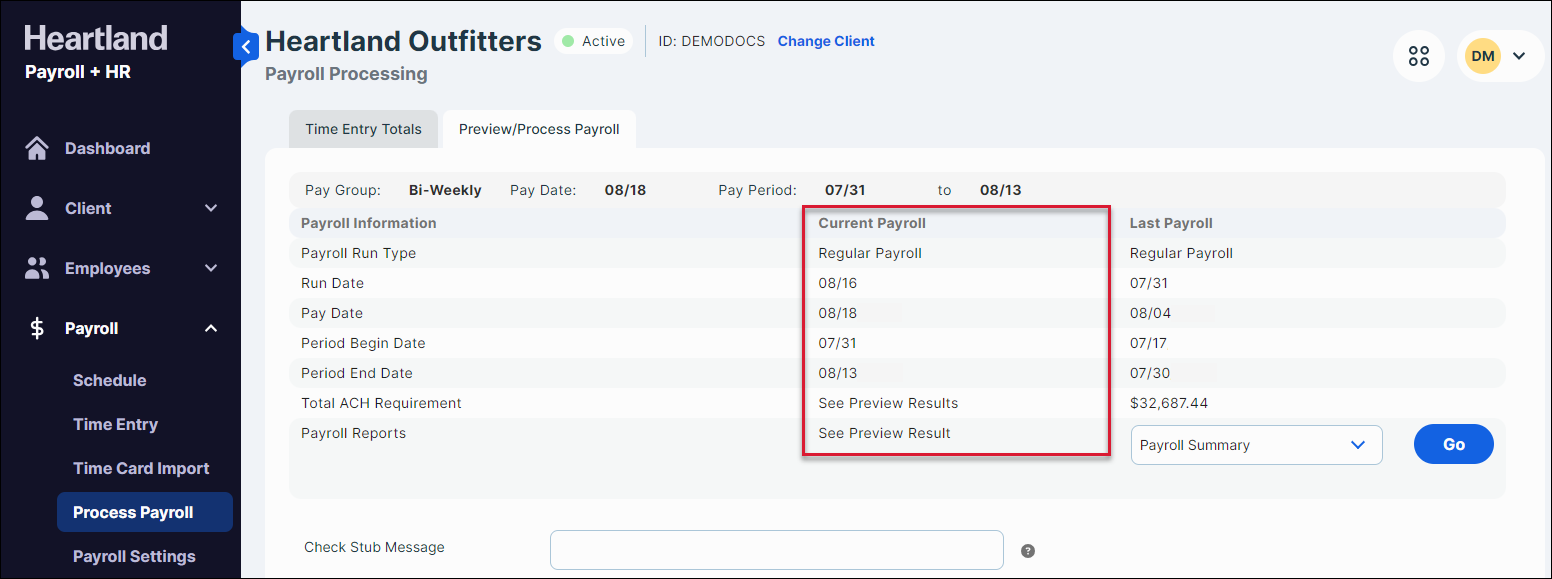
Task: Click the Last Payroll ACH amount $32,687.44
Action: point(1169,403)
